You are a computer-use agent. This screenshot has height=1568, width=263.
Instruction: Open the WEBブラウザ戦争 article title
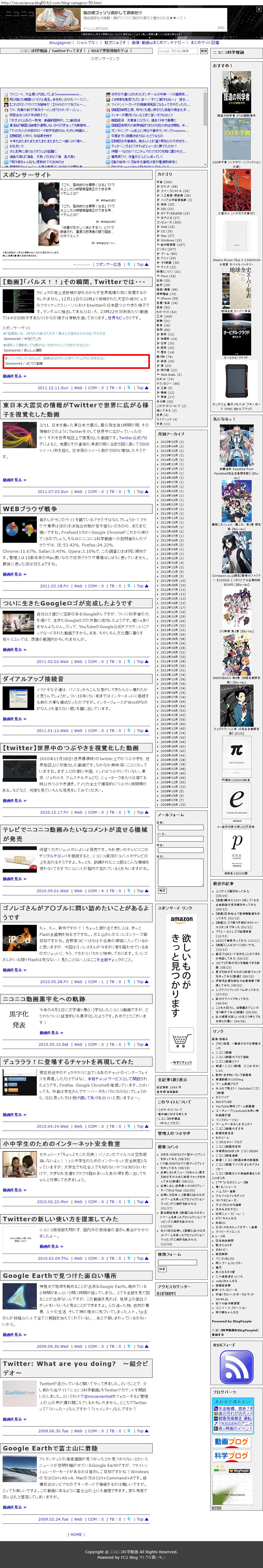(30, 509)
